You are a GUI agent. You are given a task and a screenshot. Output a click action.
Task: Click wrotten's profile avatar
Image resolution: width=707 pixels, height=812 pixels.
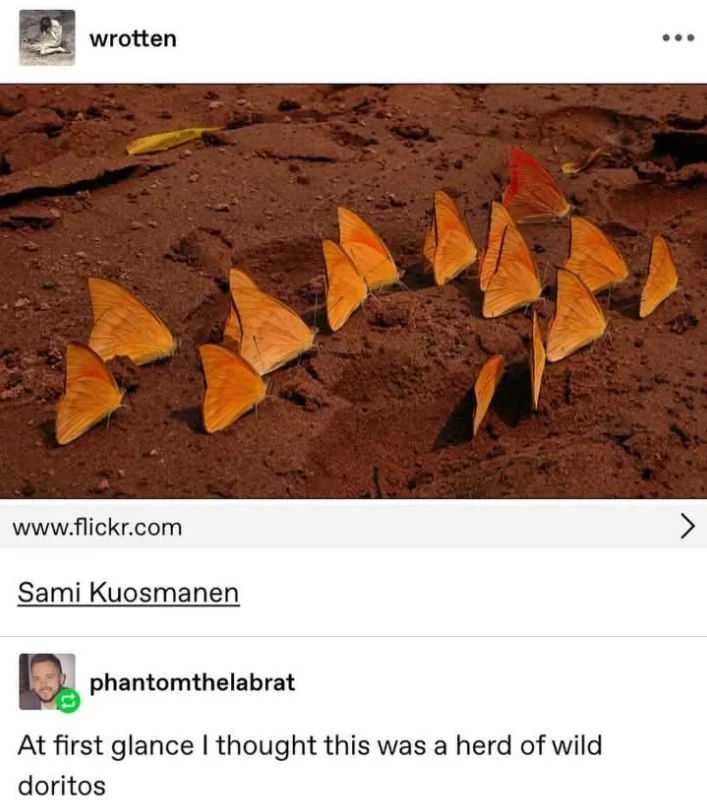coord(47,38)
